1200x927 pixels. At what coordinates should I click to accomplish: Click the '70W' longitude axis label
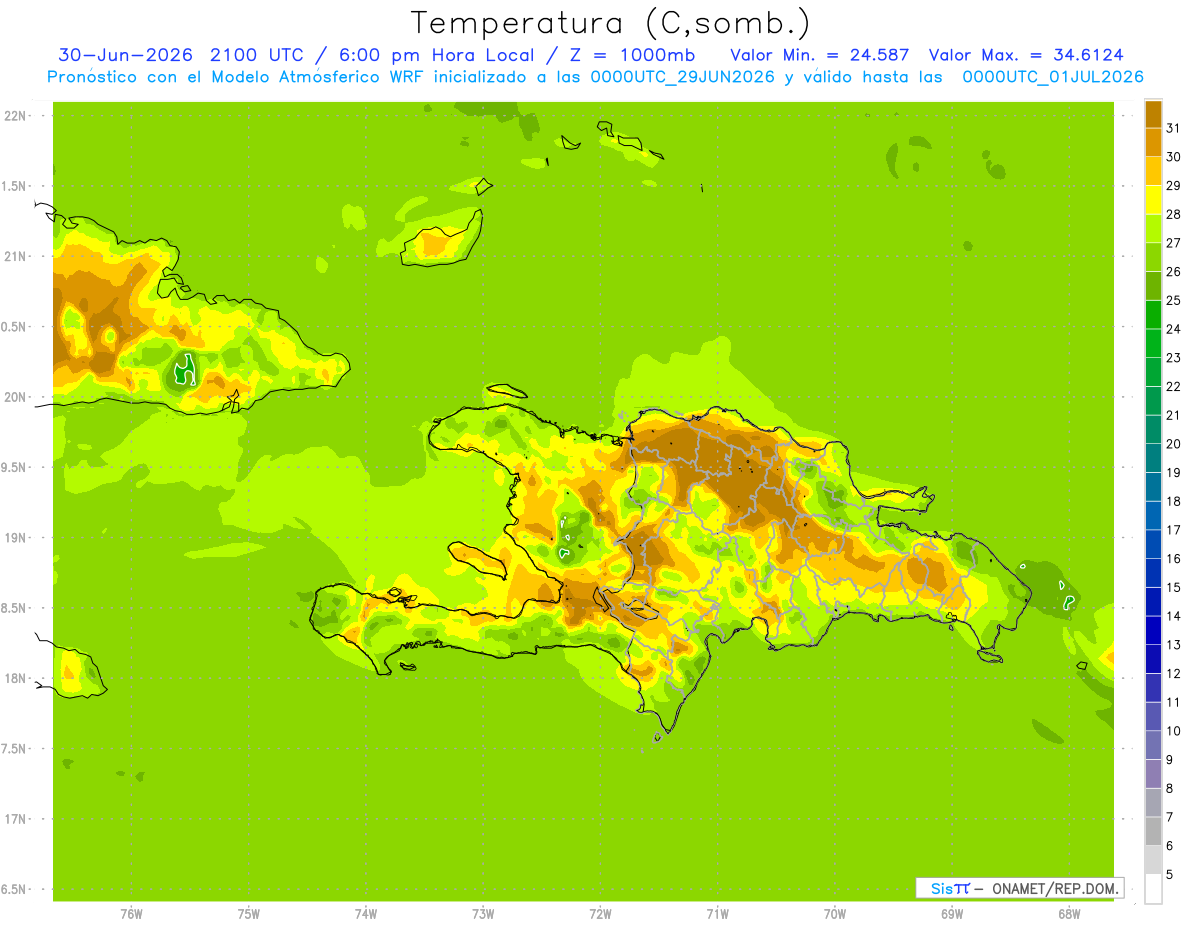[835, 914]
